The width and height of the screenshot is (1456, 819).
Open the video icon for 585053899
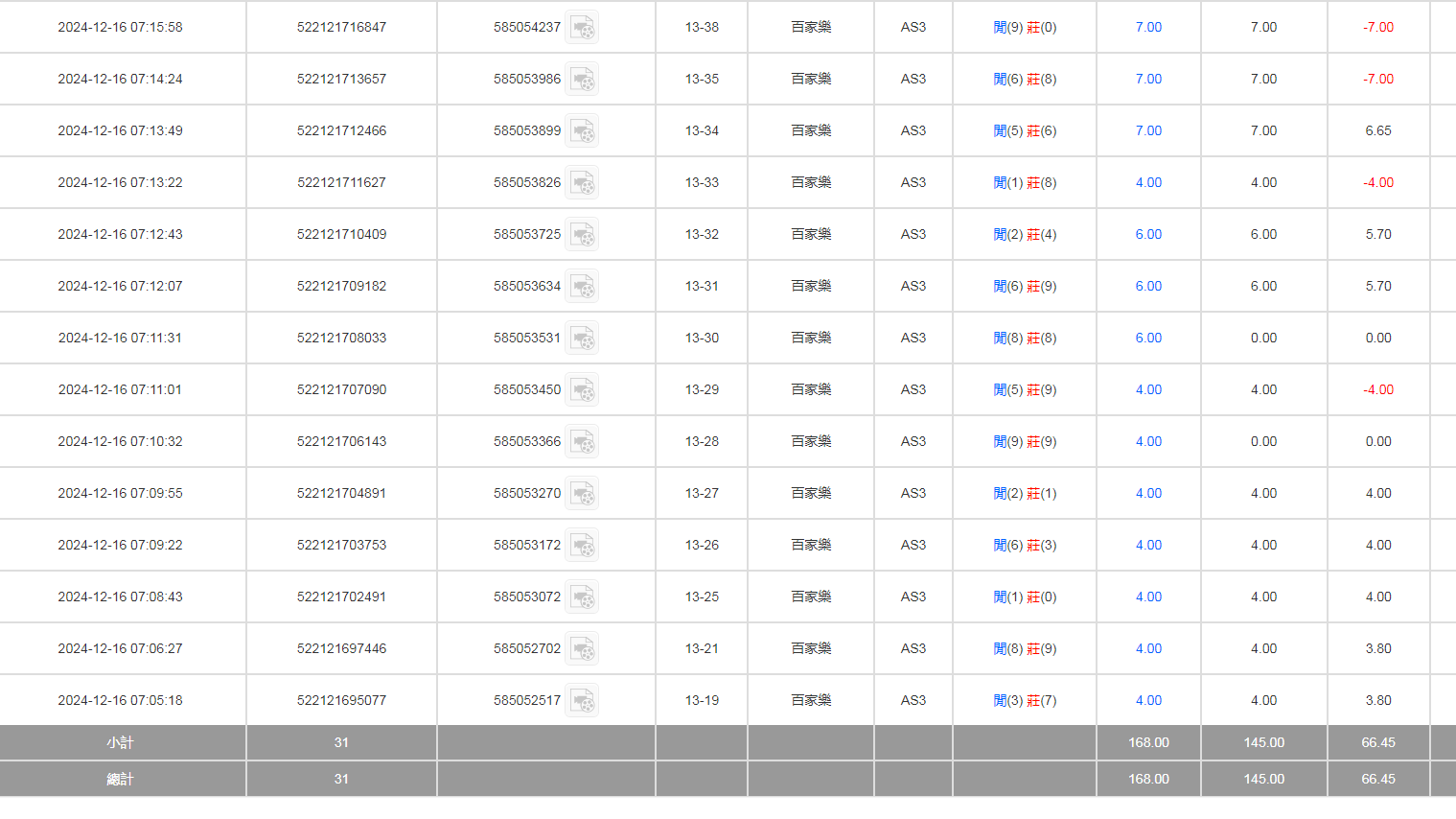(x=582, y=131)
